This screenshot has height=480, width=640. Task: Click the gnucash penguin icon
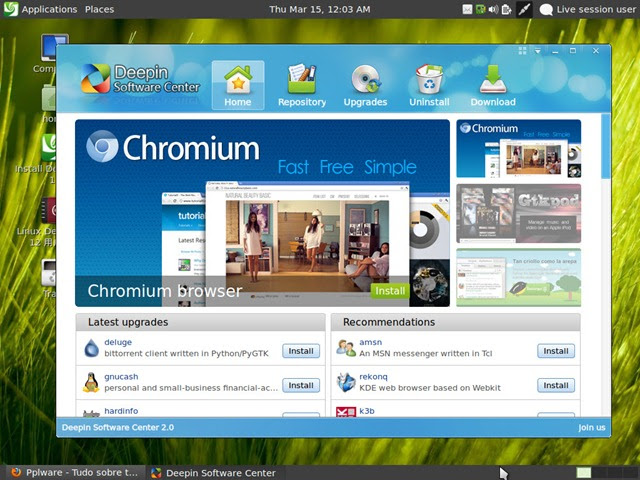click(91, 382)
